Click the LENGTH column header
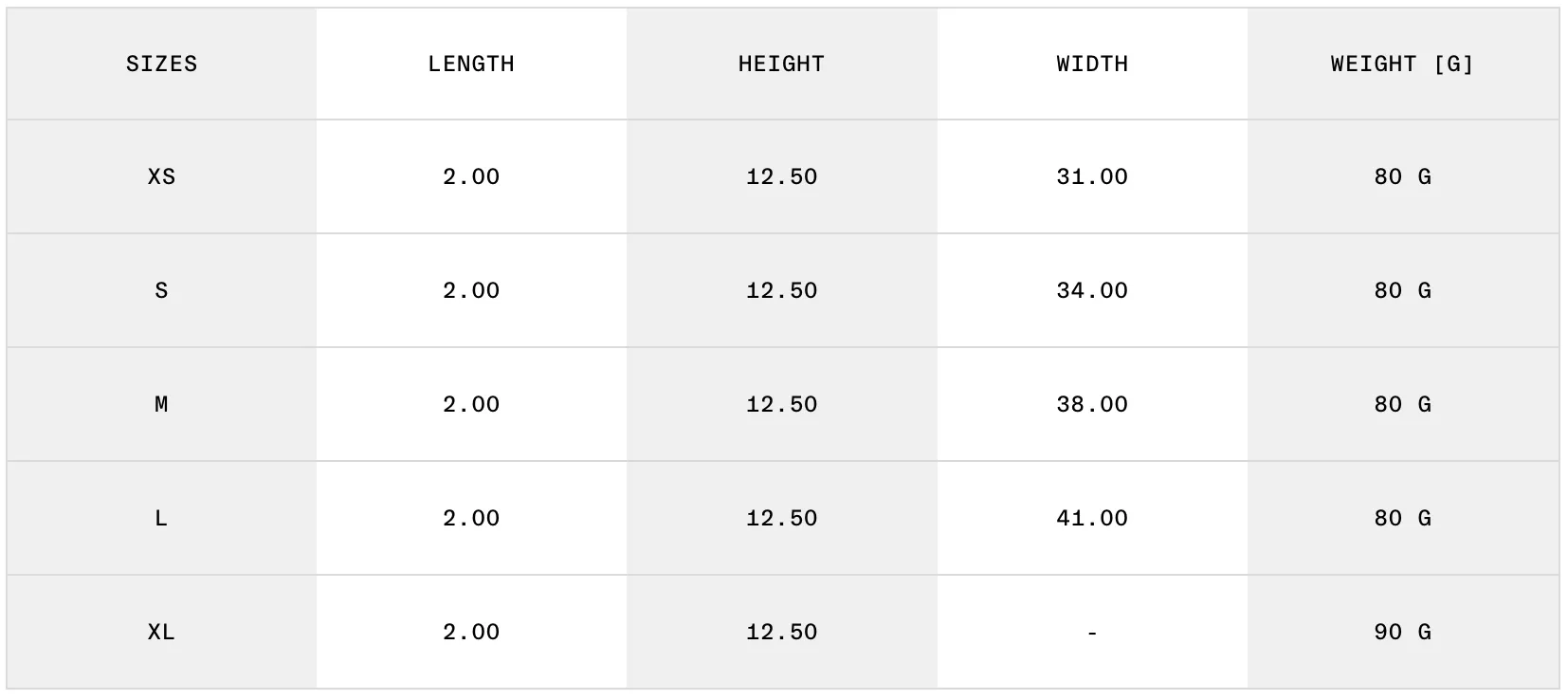This screenshot has height=700, width=1568. click(471, 64)
